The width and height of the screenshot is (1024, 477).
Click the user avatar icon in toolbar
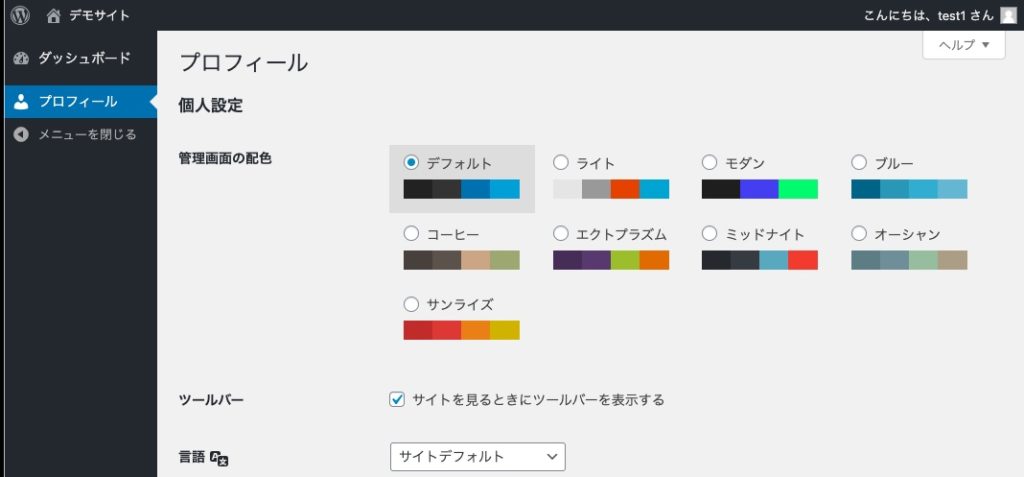pyautogui.click(x=1007, y=15)
